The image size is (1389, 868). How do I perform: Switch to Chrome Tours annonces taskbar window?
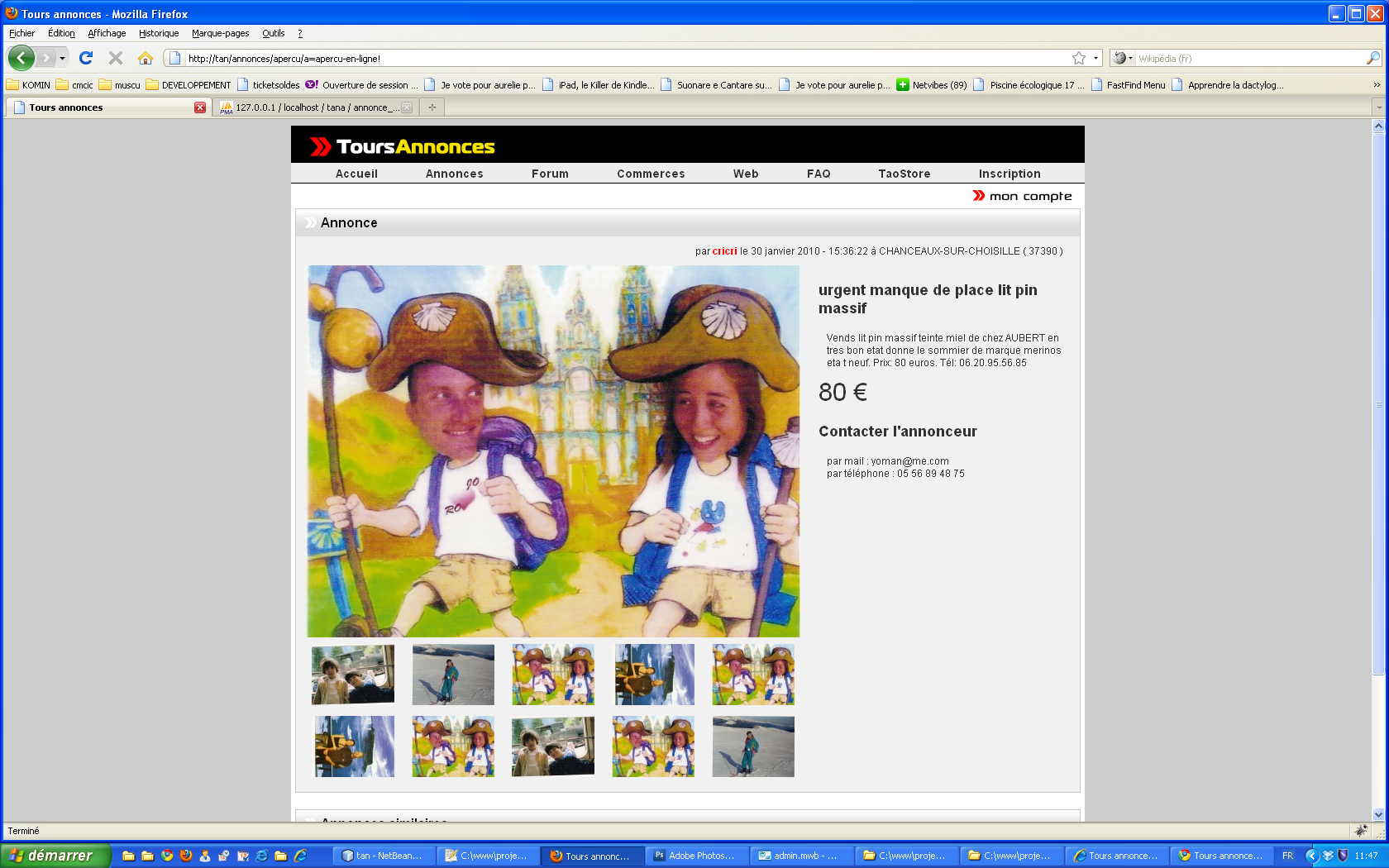1221,856
